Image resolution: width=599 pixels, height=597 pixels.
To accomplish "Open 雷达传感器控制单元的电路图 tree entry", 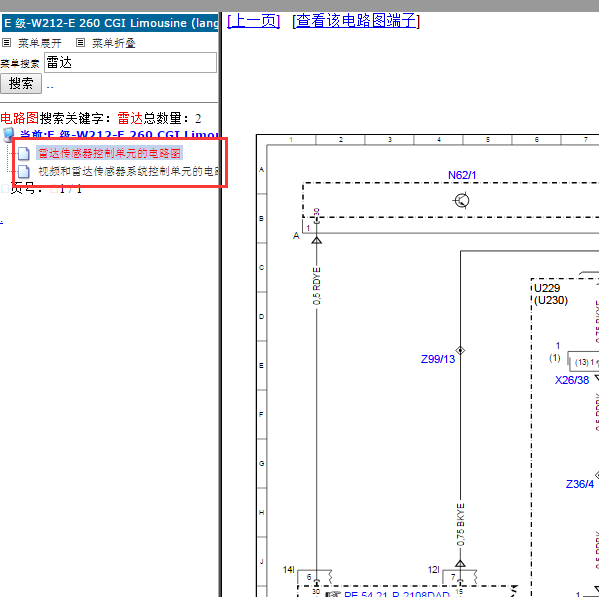I will coord(109,153).
